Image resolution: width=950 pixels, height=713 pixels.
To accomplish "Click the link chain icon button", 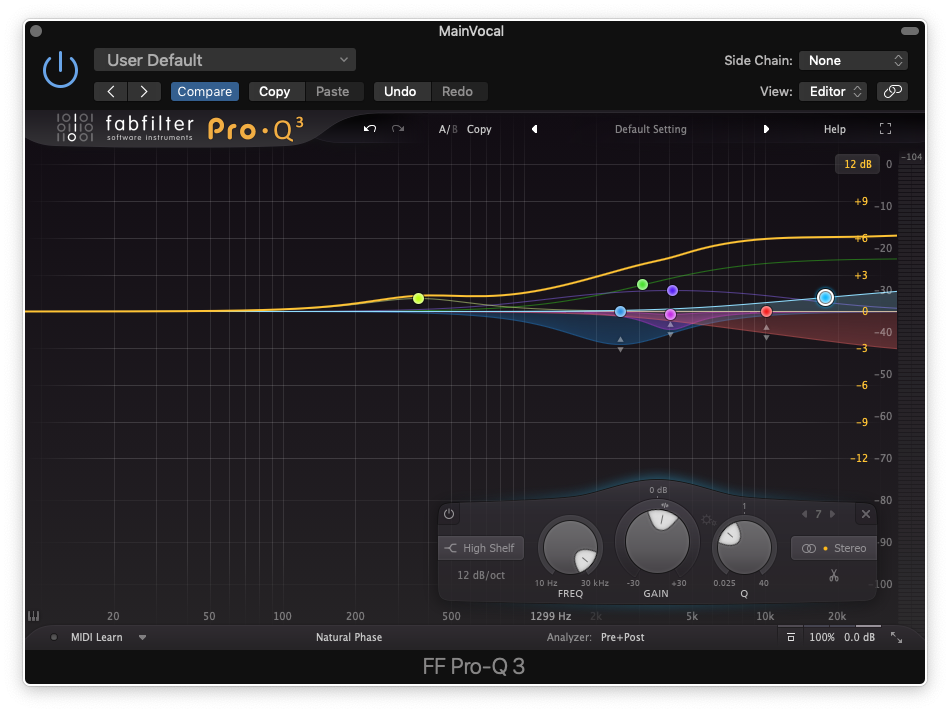I will coord(892,91).
